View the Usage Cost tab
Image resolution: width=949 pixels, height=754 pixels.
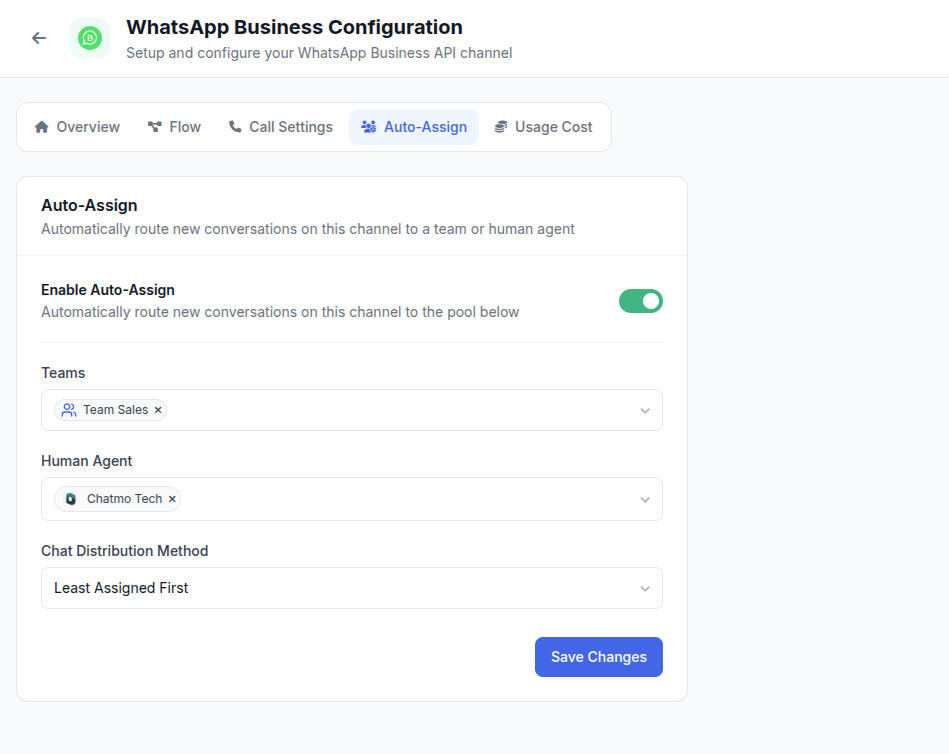(543, 127)
